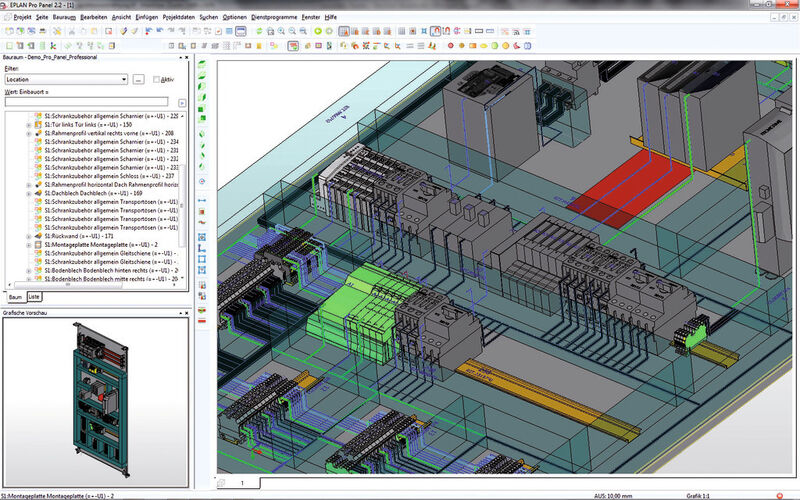800x500 pixels.
Task: Enable the Aktiv filter checkbox
Action: click(156, 78)
